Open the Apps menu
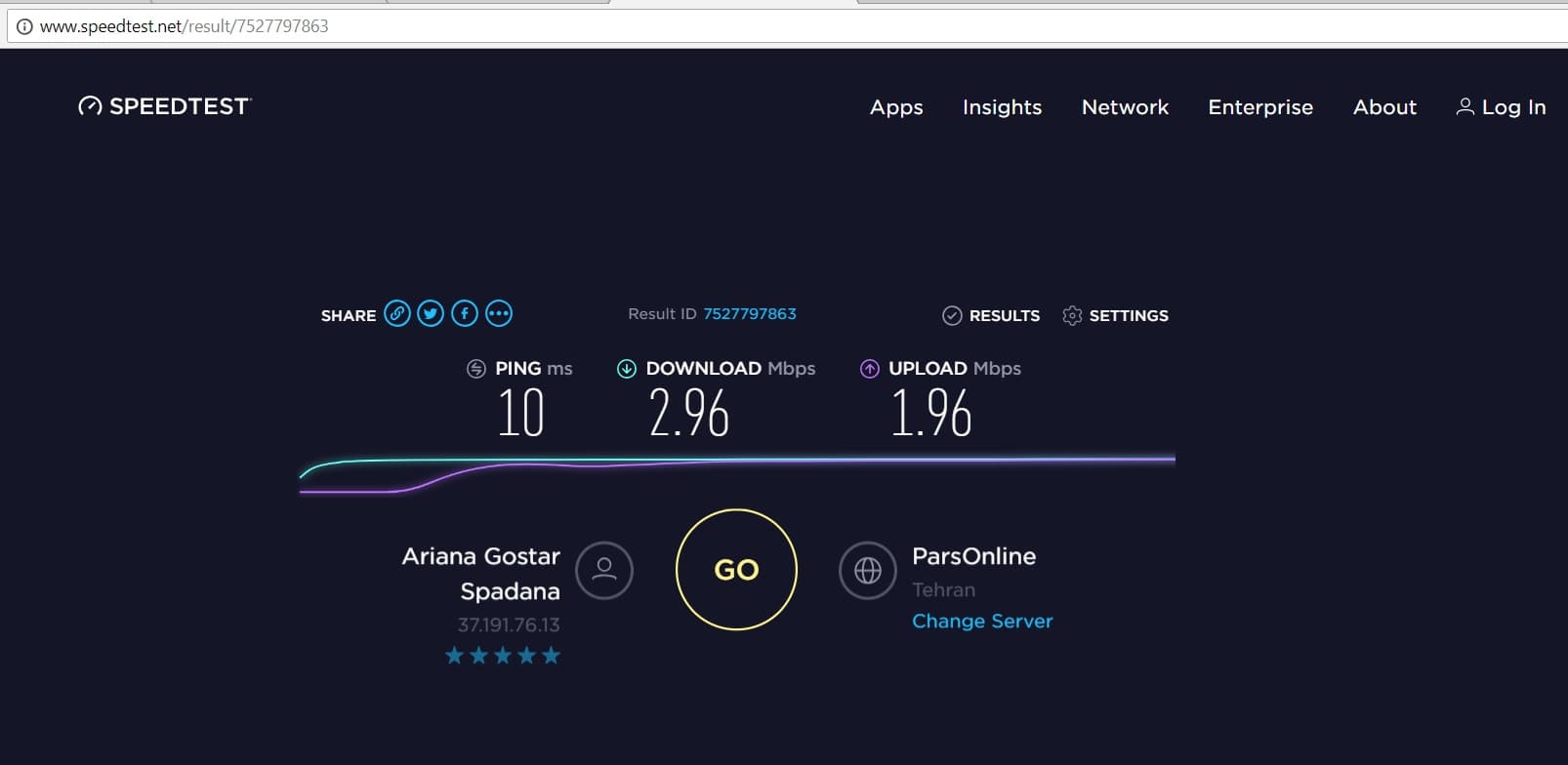 [x=896, y=107]
